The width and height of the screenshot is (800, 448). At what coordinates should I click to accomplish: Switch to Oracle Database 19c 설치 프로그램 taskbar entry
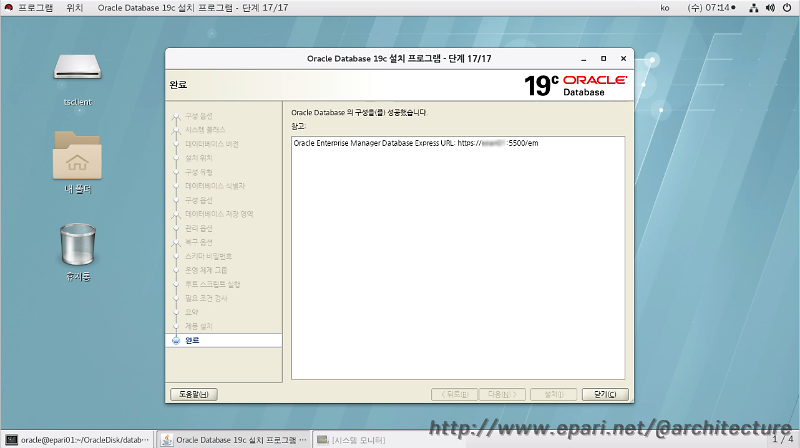tap(234, 440)
